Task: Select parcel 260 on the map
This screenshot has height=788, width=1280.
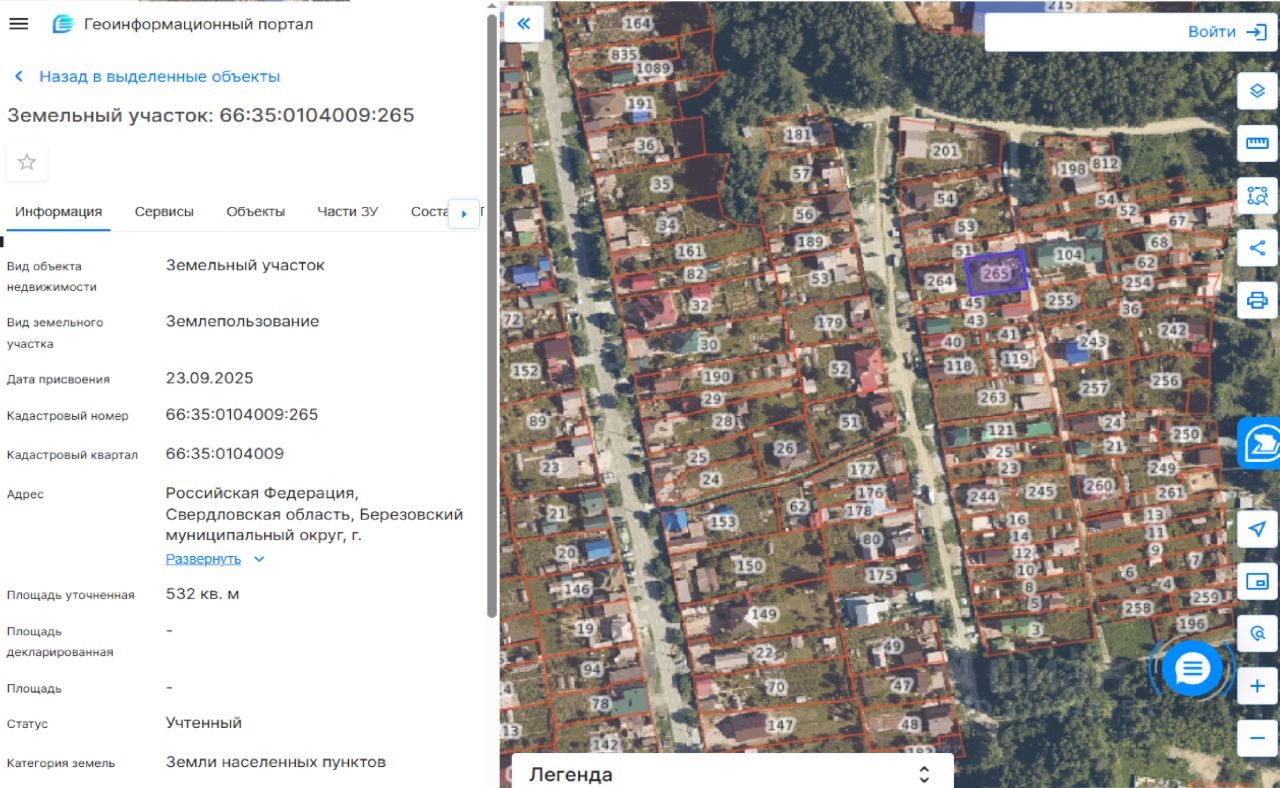Action: pos(1098,486)
